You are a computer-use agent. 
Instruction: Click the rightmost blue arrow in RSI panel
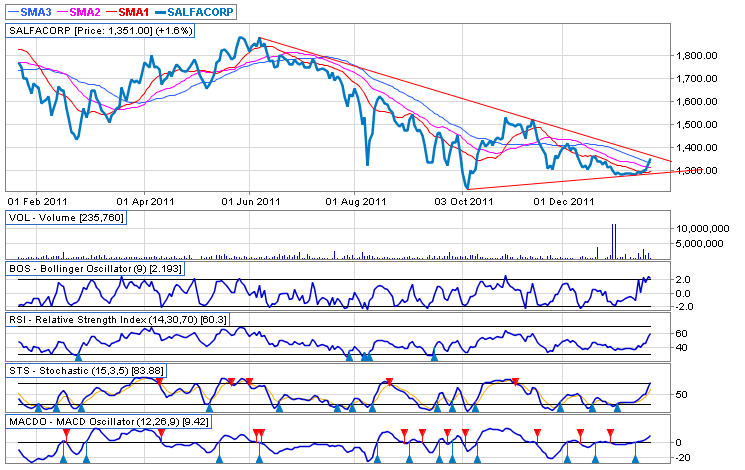tap(433, 357)
